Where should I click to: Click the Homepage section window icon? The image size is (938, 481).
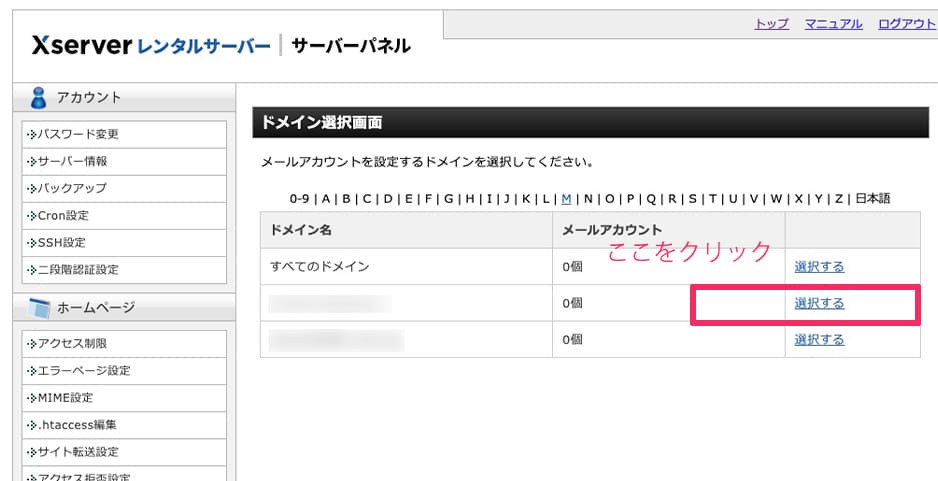tap(39, 308)
